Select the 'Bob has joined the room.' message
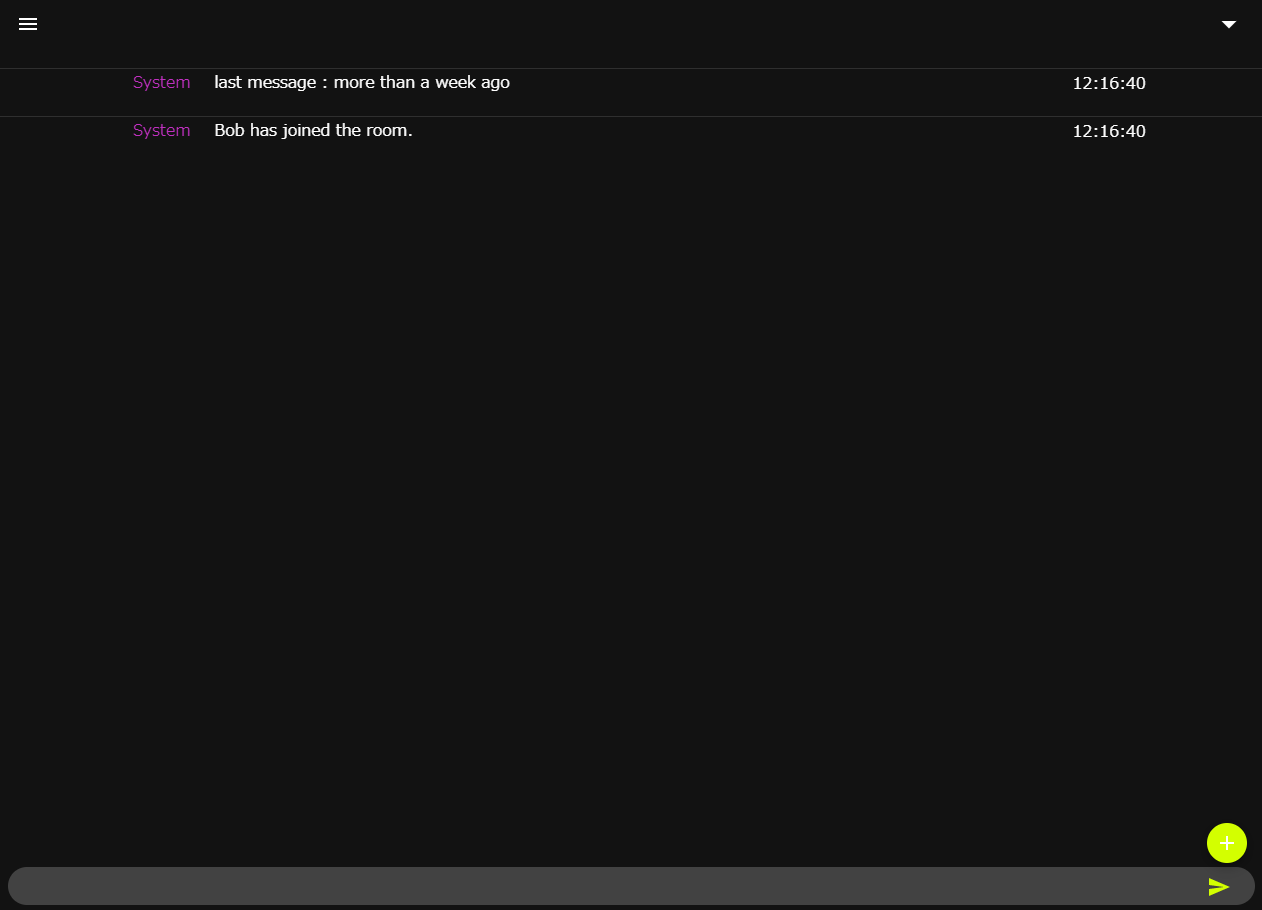Image resolution: width=1262 pixels, height=910 pixels. coord(313,131)
